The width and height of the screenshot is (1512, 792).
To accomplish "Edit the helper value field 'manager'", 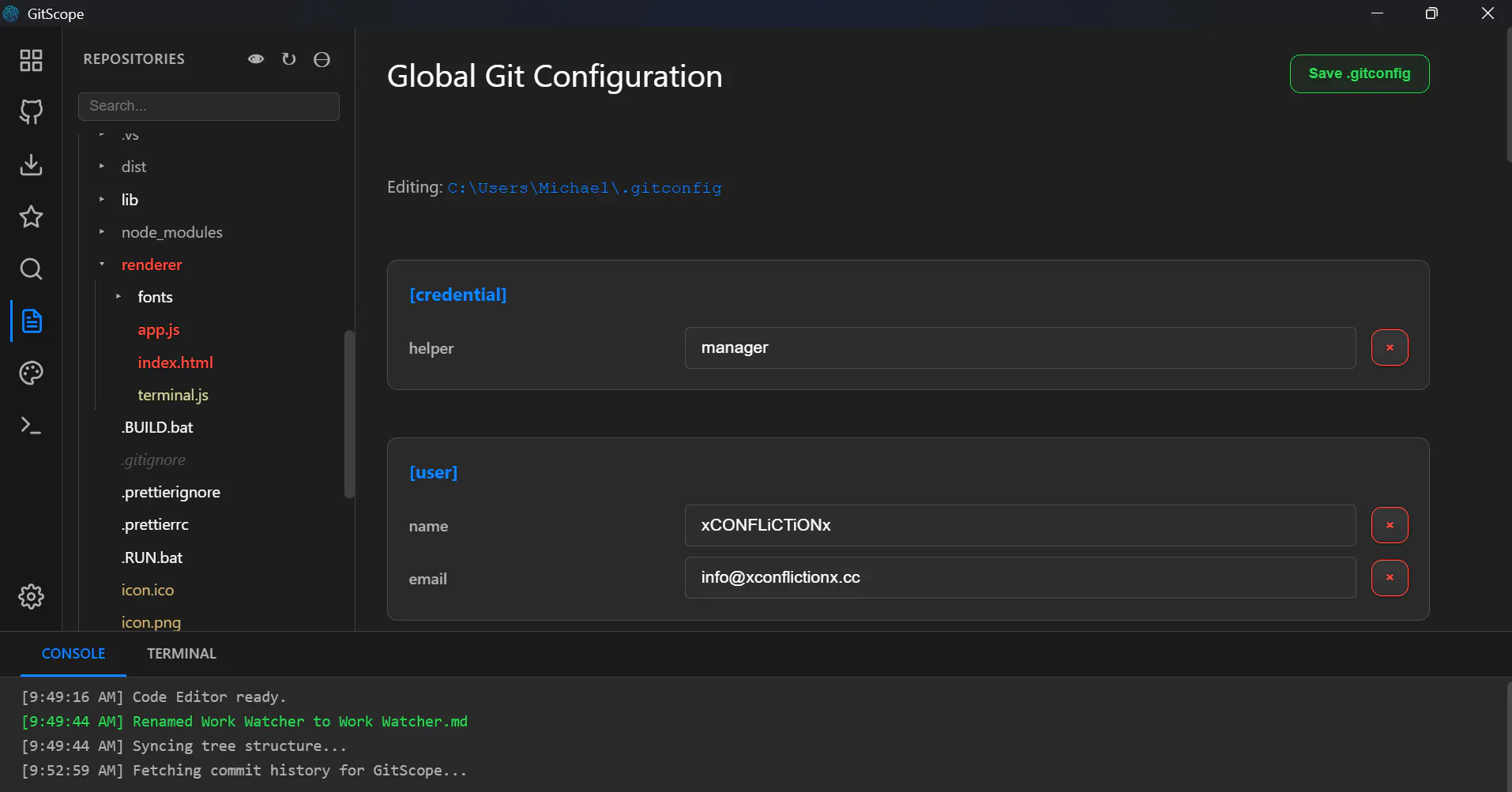I will click(1020, 347).
